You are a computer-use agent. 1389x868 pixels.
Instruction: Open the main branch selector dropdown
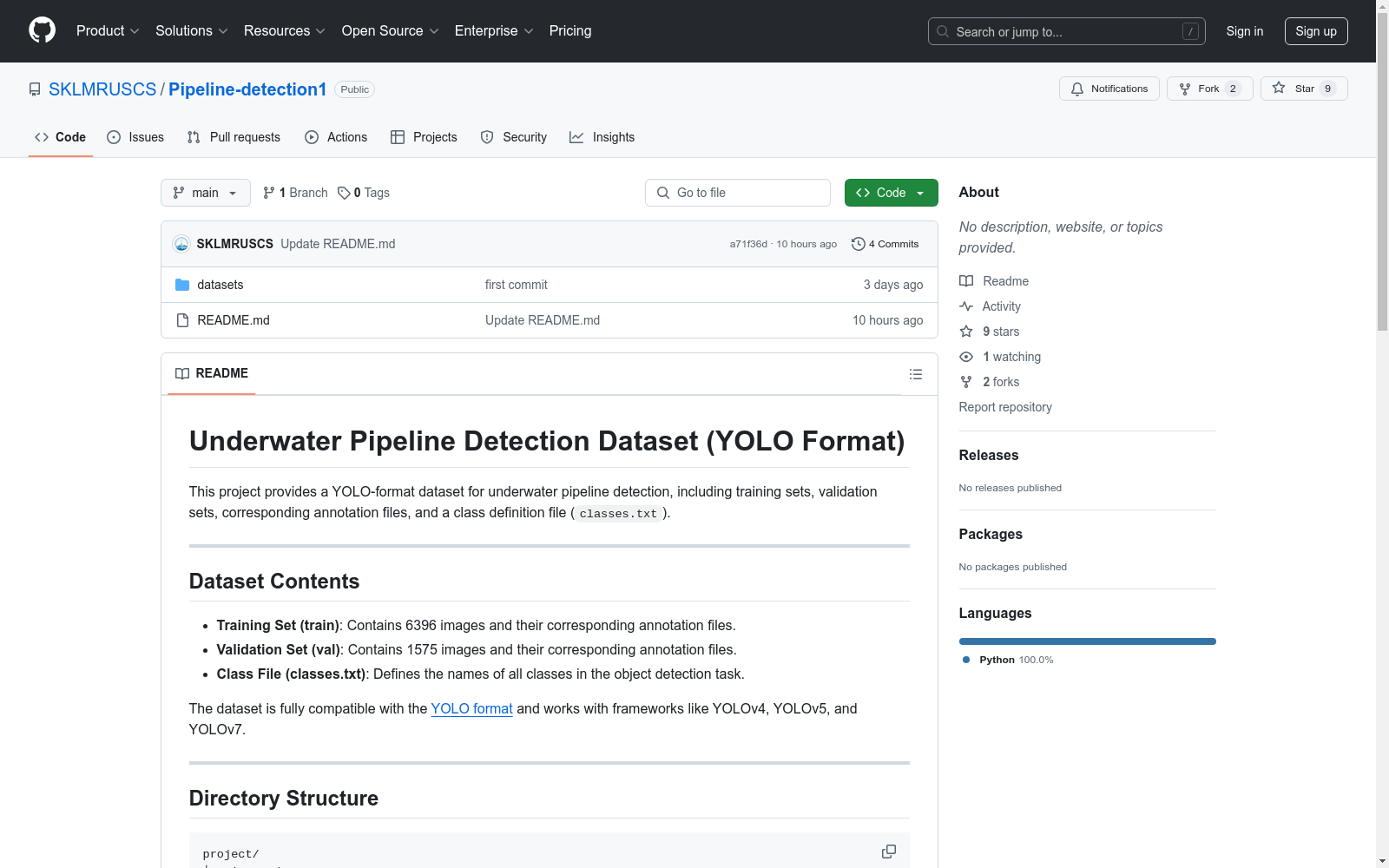tap(205, 193)
